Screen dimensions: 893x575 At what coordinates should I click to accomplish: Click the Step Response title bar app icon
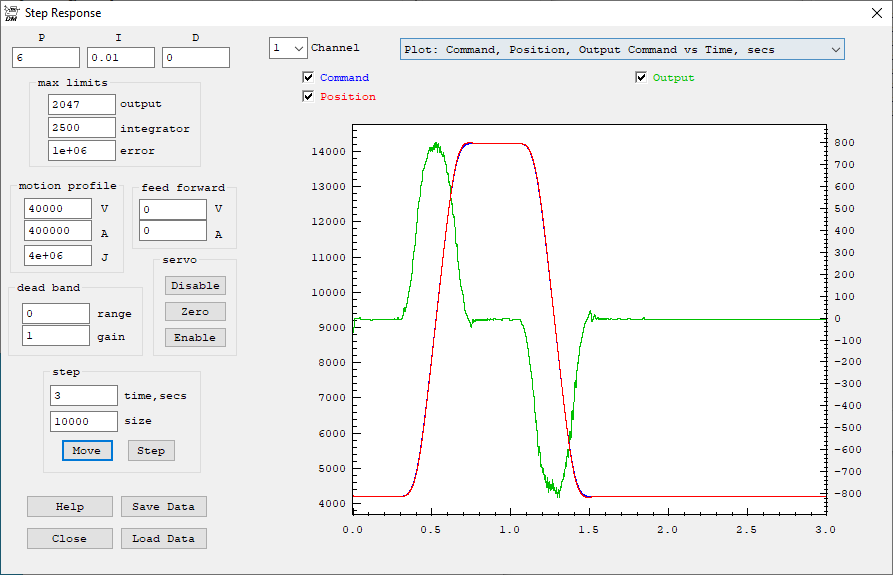(x=11, y=13)
